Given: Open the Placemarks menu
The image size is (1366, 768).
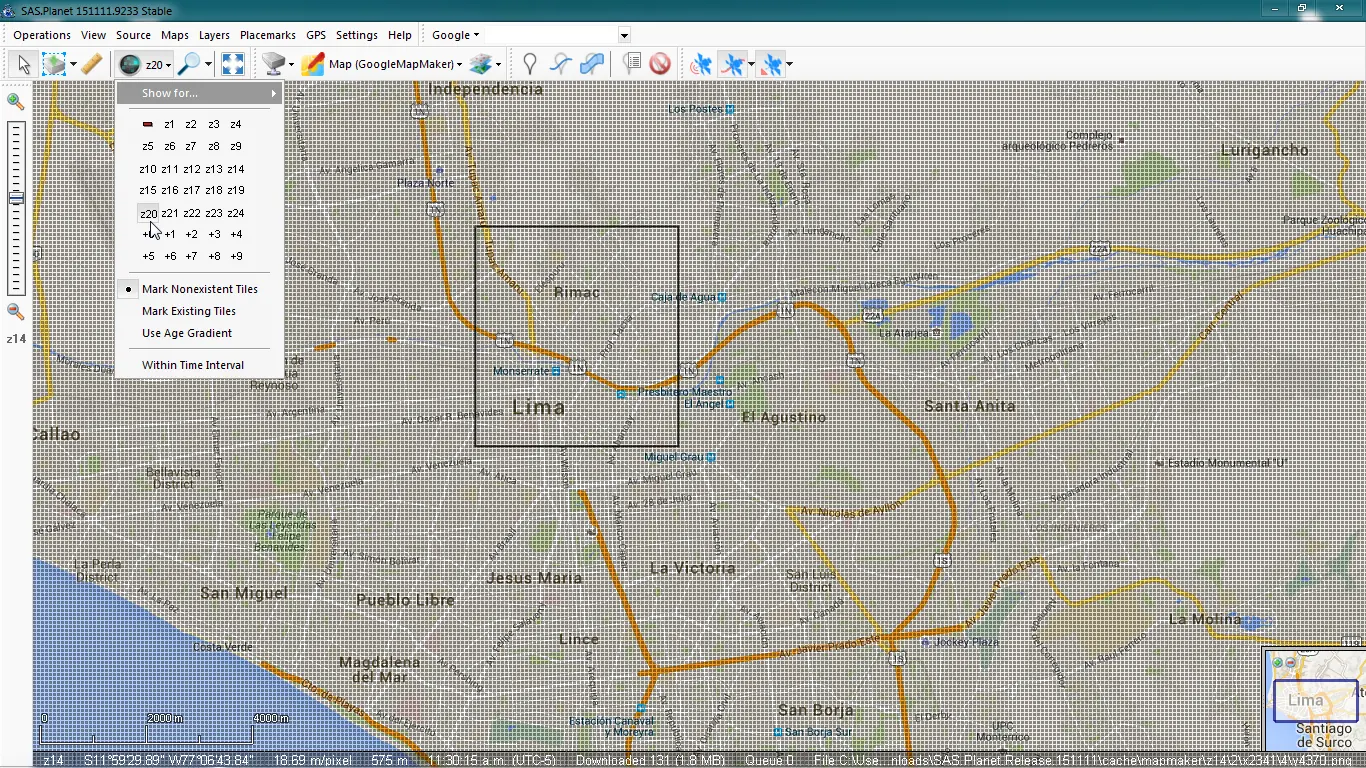Looking at the screenshot, I should pos(268,35).
